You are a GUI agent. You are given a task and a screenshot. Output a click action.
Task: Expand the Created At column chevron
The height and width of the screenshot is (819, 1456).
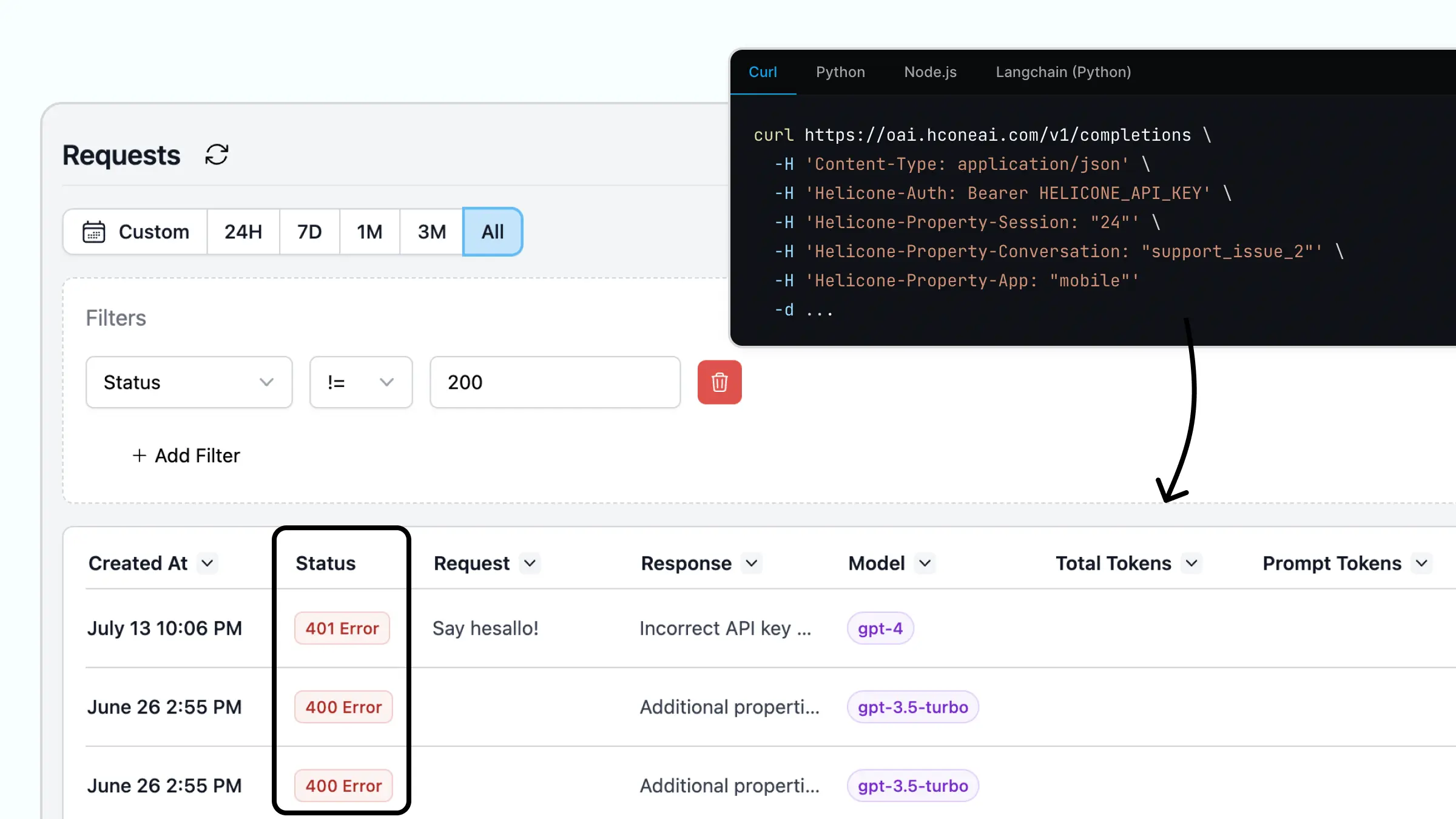tap(207, 564)
